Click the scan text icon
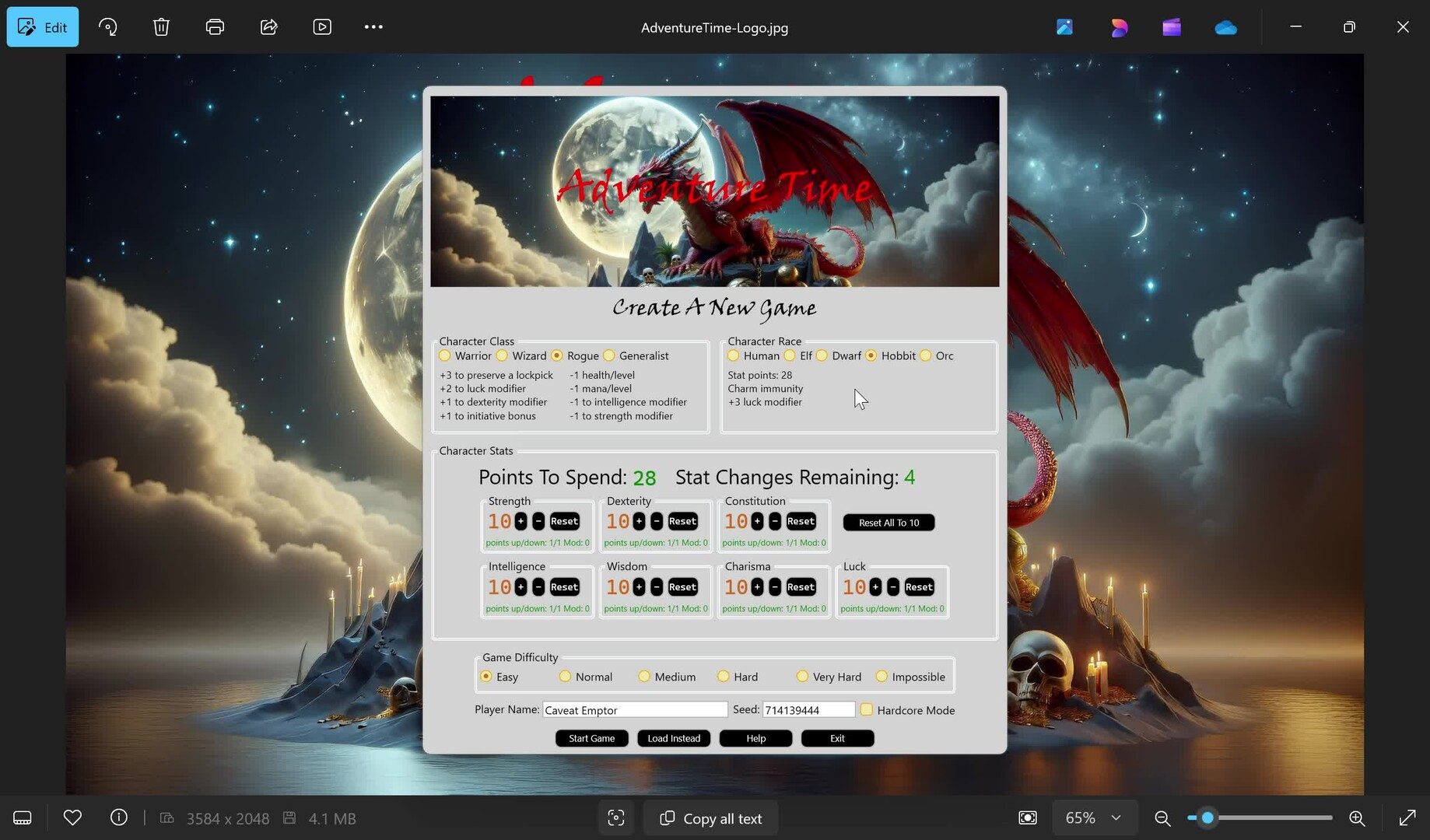This screenshot has width=1430, height=840. pyautogui.click(x=616, y=818)
